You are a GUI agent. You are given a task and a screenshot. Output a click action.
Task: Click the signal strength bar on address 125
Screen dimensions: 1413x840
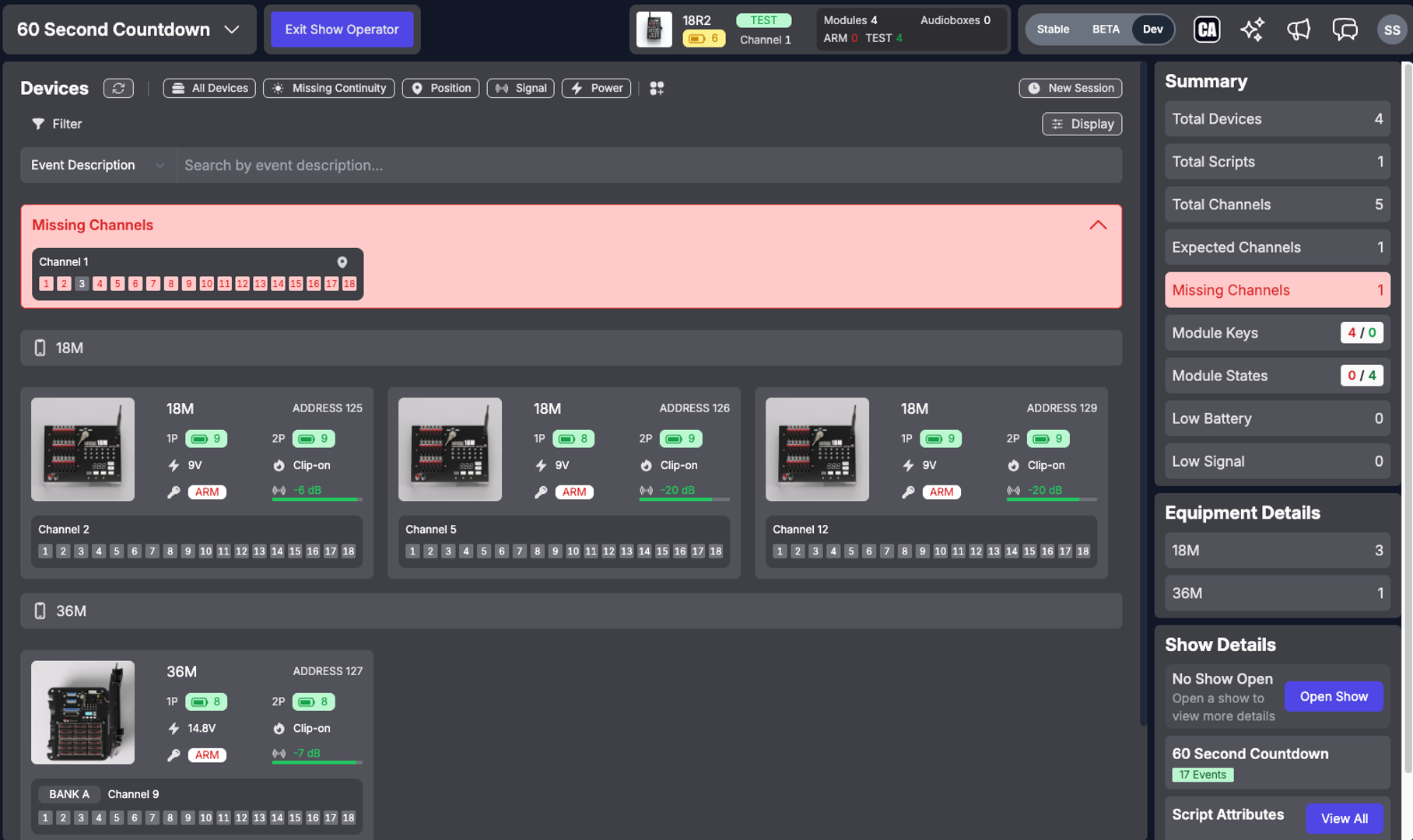(x=317, y=499)
